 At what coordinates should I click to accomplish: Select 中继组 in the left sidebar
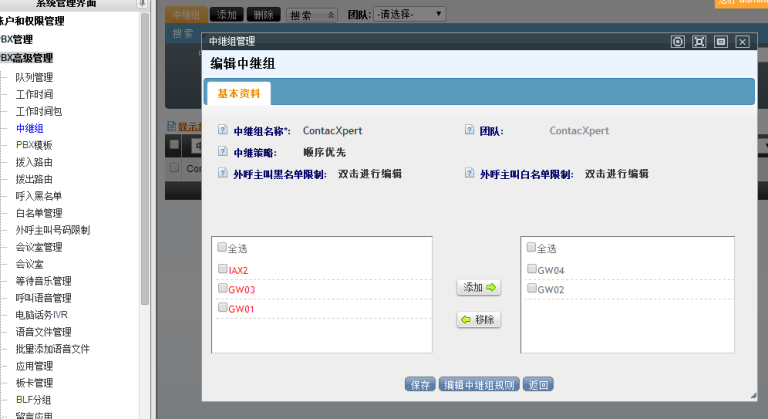pos(29,128)
